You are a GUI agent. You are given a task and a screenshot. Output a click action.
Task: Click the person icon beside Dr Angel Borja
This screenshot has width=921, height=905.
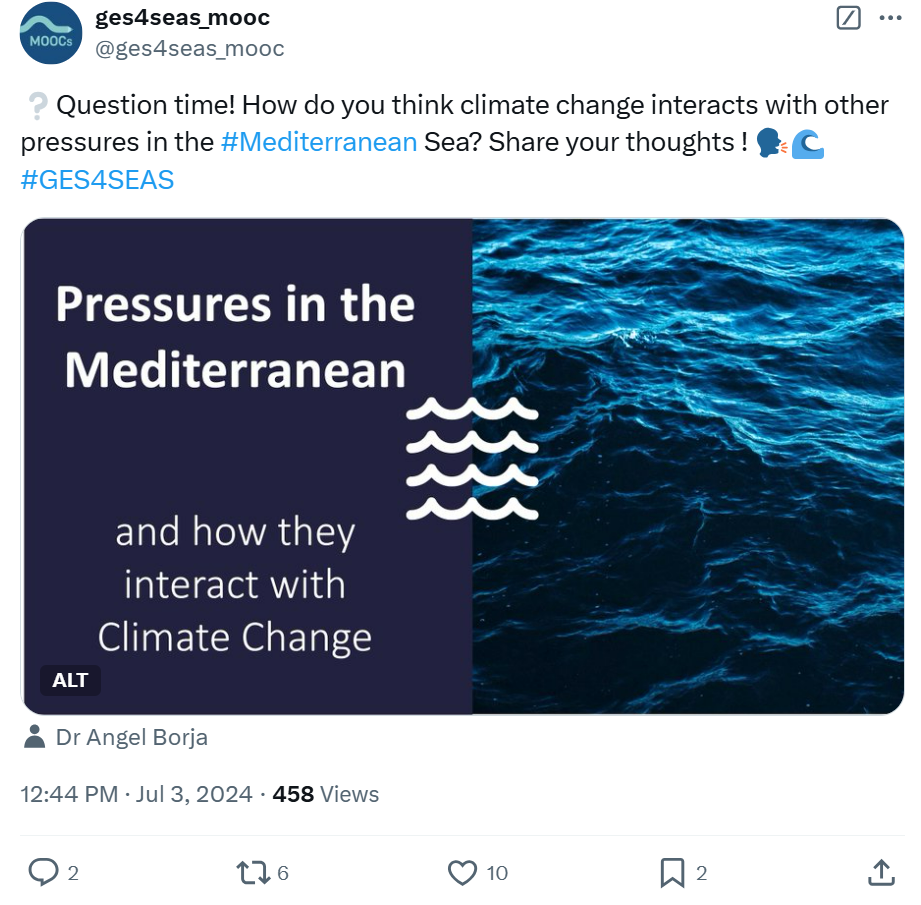tap(34, 738)
